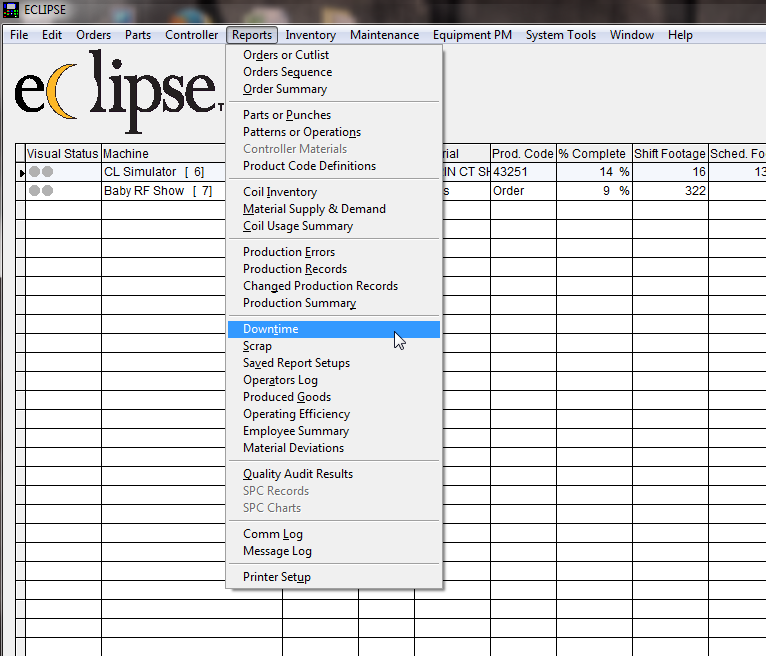766x656 pixels.
Task: Click the ECLIPSE title bar app icon
Action: (x=11, y=10)
